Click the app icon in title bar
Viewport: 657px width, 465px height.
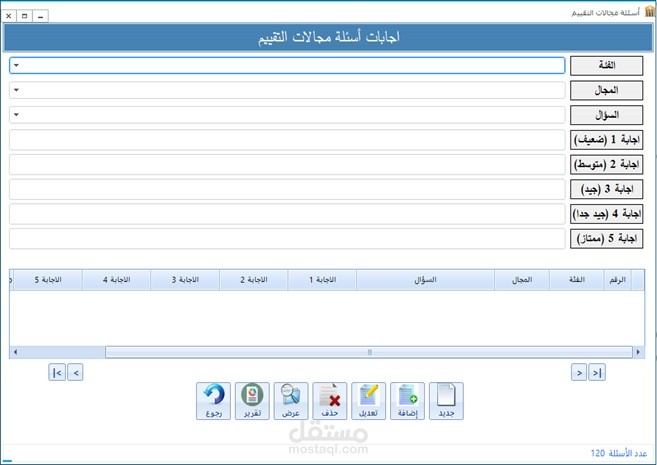click(x=649, y=11)
